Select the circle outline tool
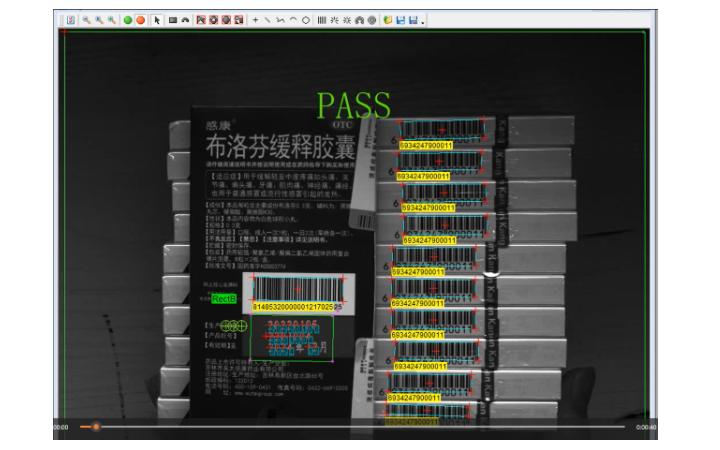Image resolution: width=720 pixels, height=450 pixels. [x=305, y=20]
